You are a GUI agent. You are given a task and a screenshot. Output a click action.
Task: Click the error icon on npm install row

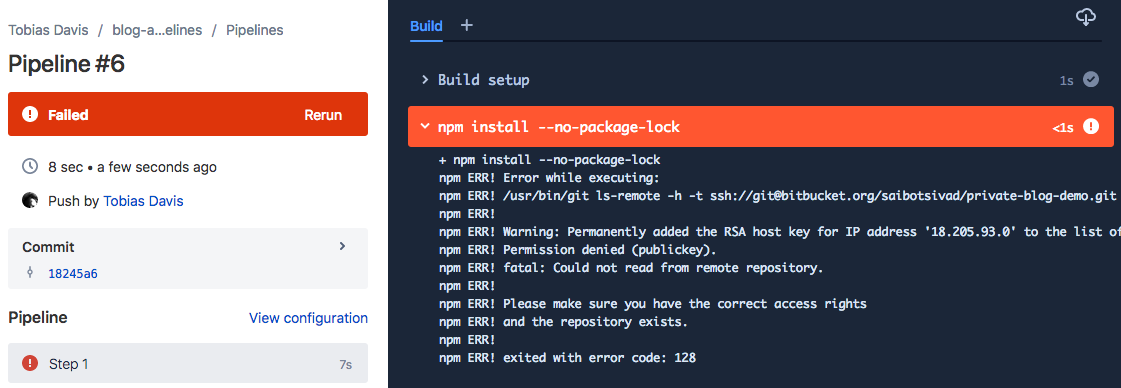[1090, 126]
